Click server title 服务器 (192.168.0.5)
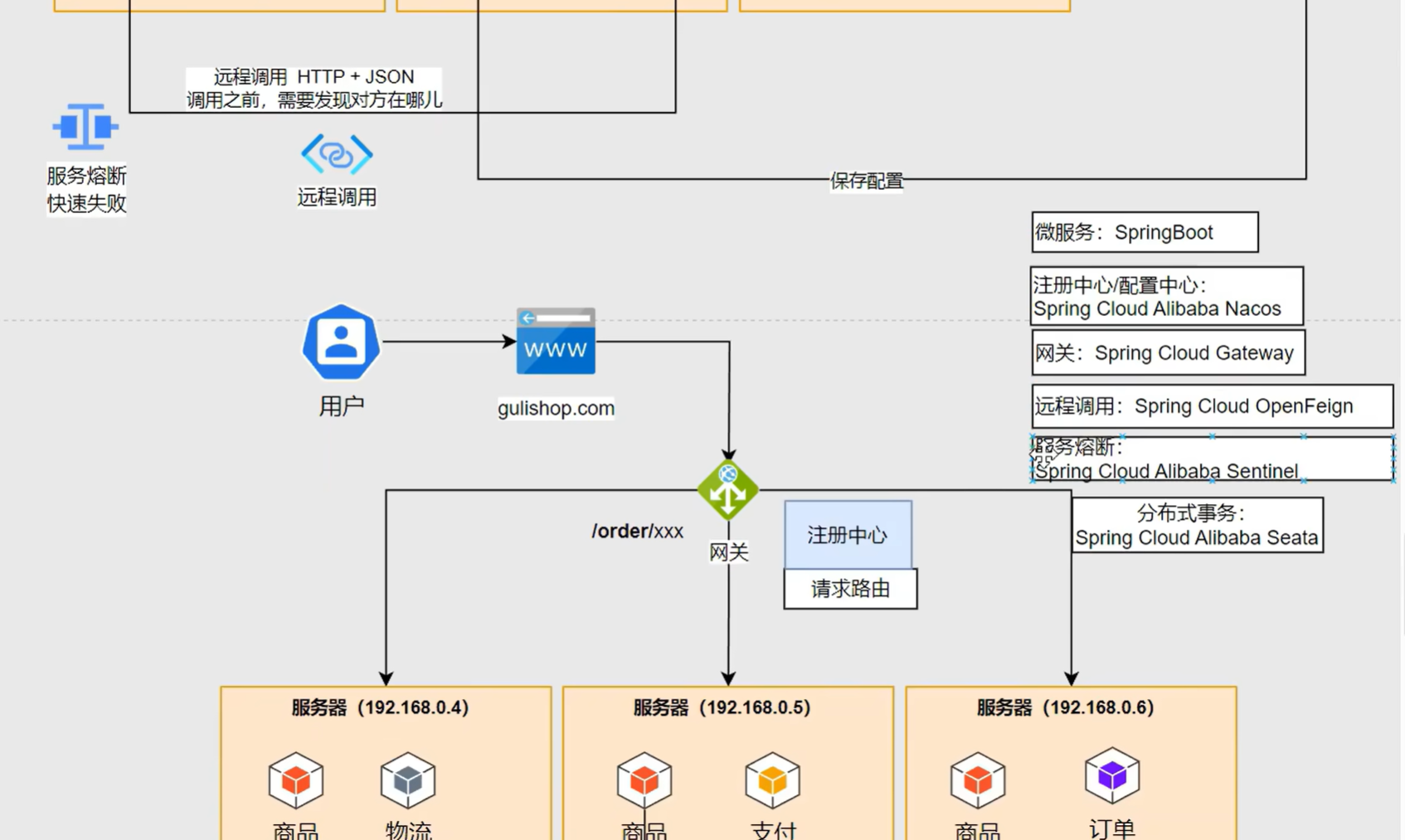Image resolution: width=1405 pixels, height=840 pixels. (722, 707)
